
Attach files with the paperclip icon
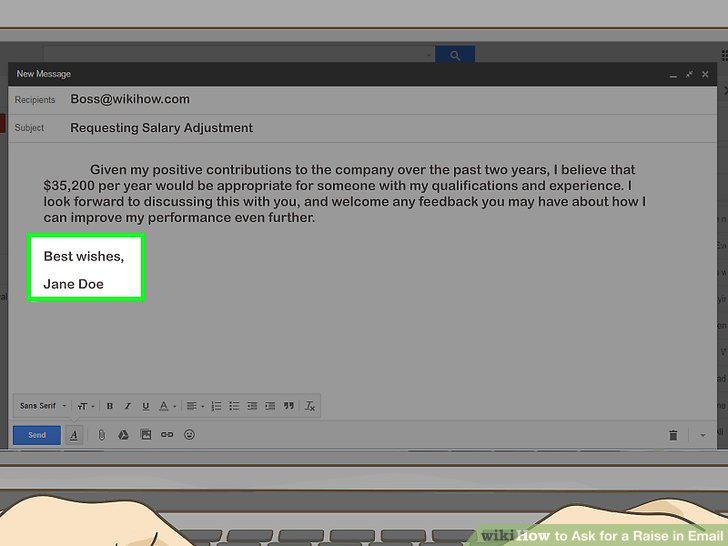(x=101, y=435)
